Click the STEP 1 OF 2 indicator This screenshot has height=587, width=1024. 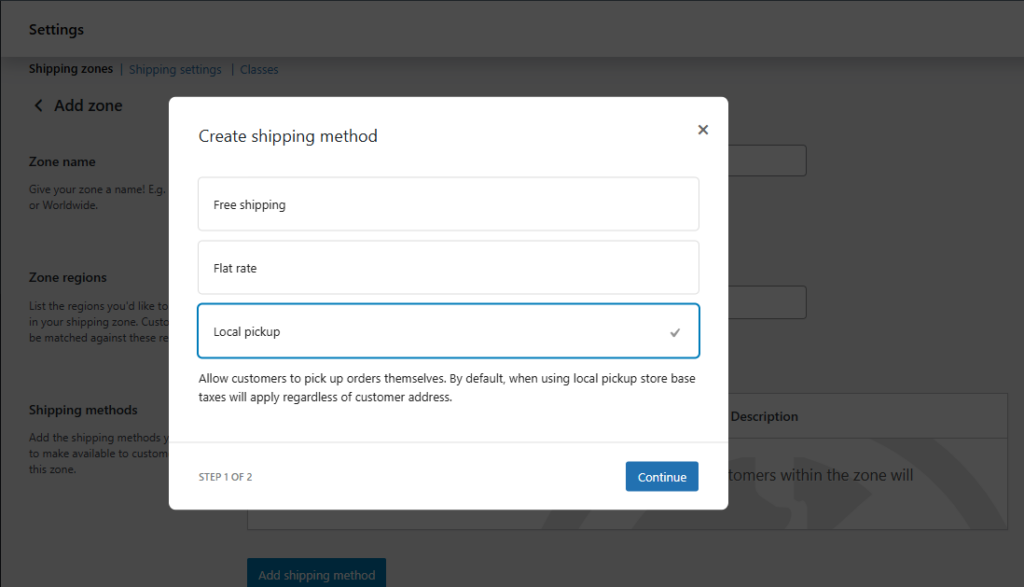(x=225, y=477)
